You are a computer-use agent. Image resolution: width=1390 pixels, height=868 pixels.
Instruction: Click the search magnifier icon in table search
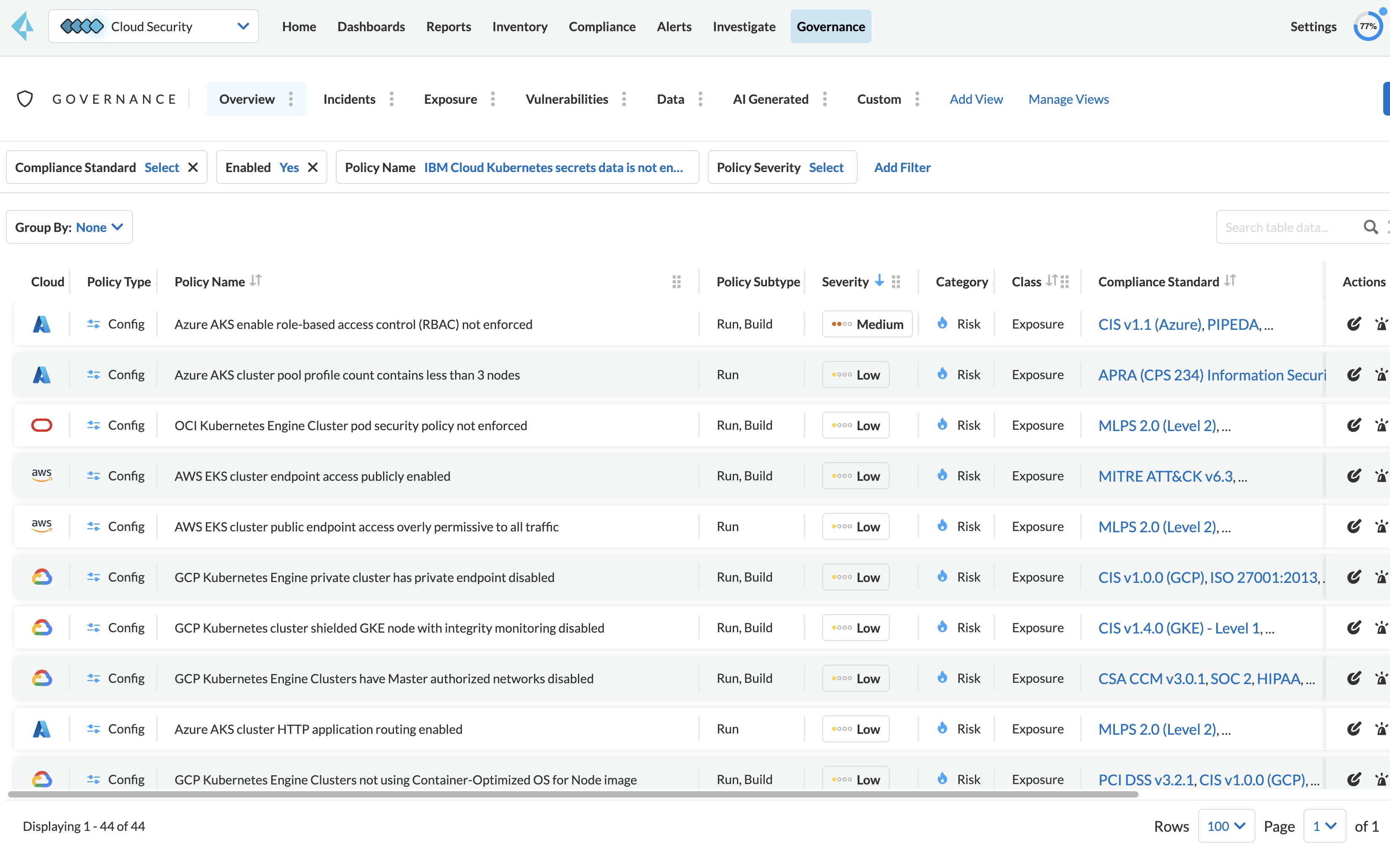(x=1370, y=227)
